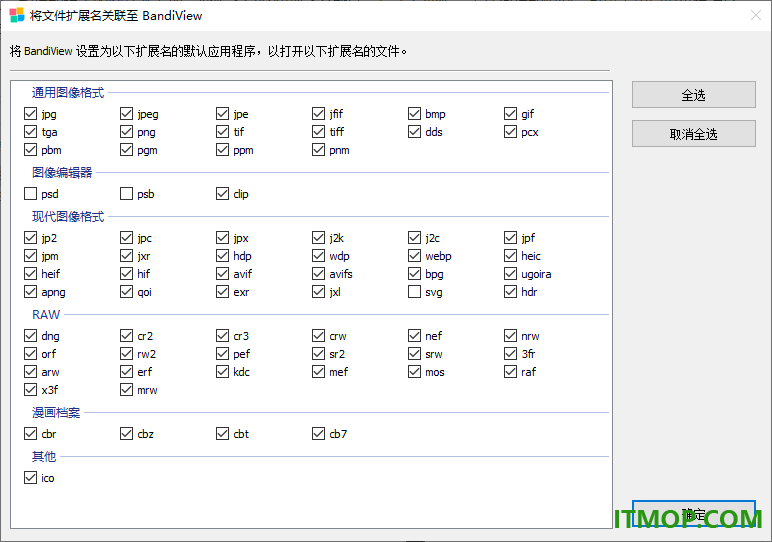Toggle the arw checkbox
This screenshot has width=772, height=542.
[31, 372]
